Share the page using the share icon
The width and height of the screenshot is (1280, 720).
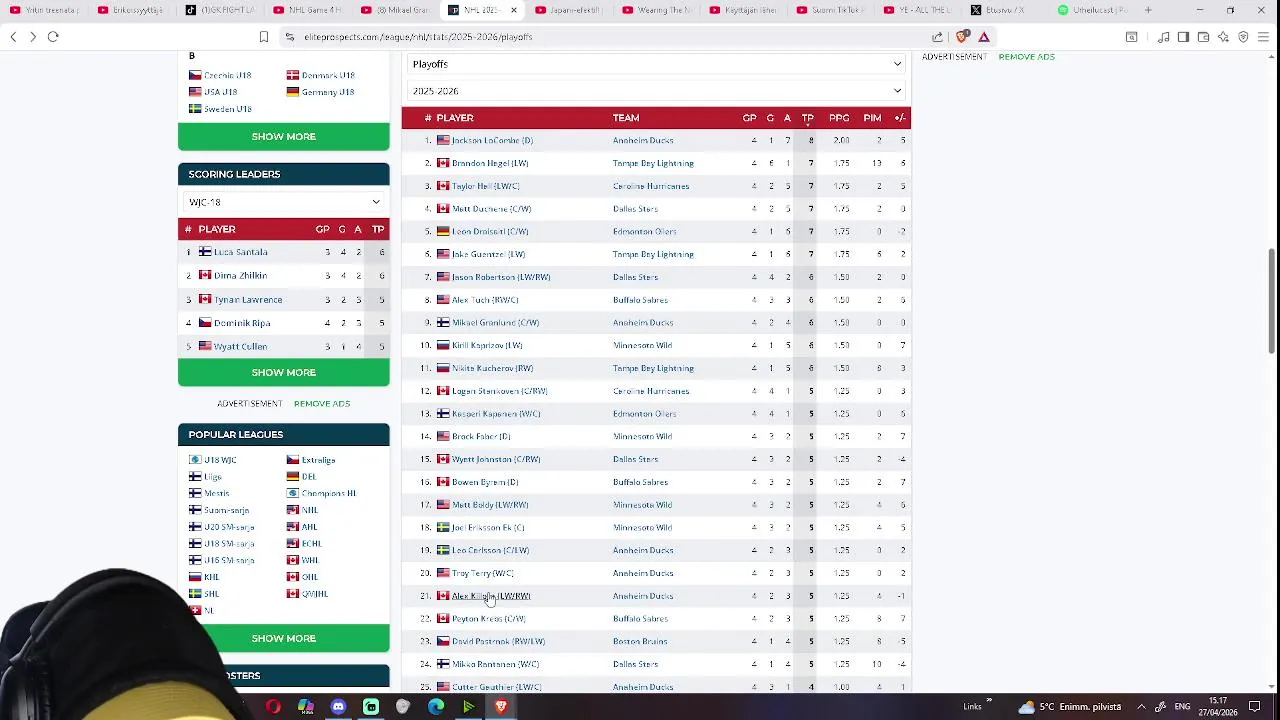coord(937,37)
